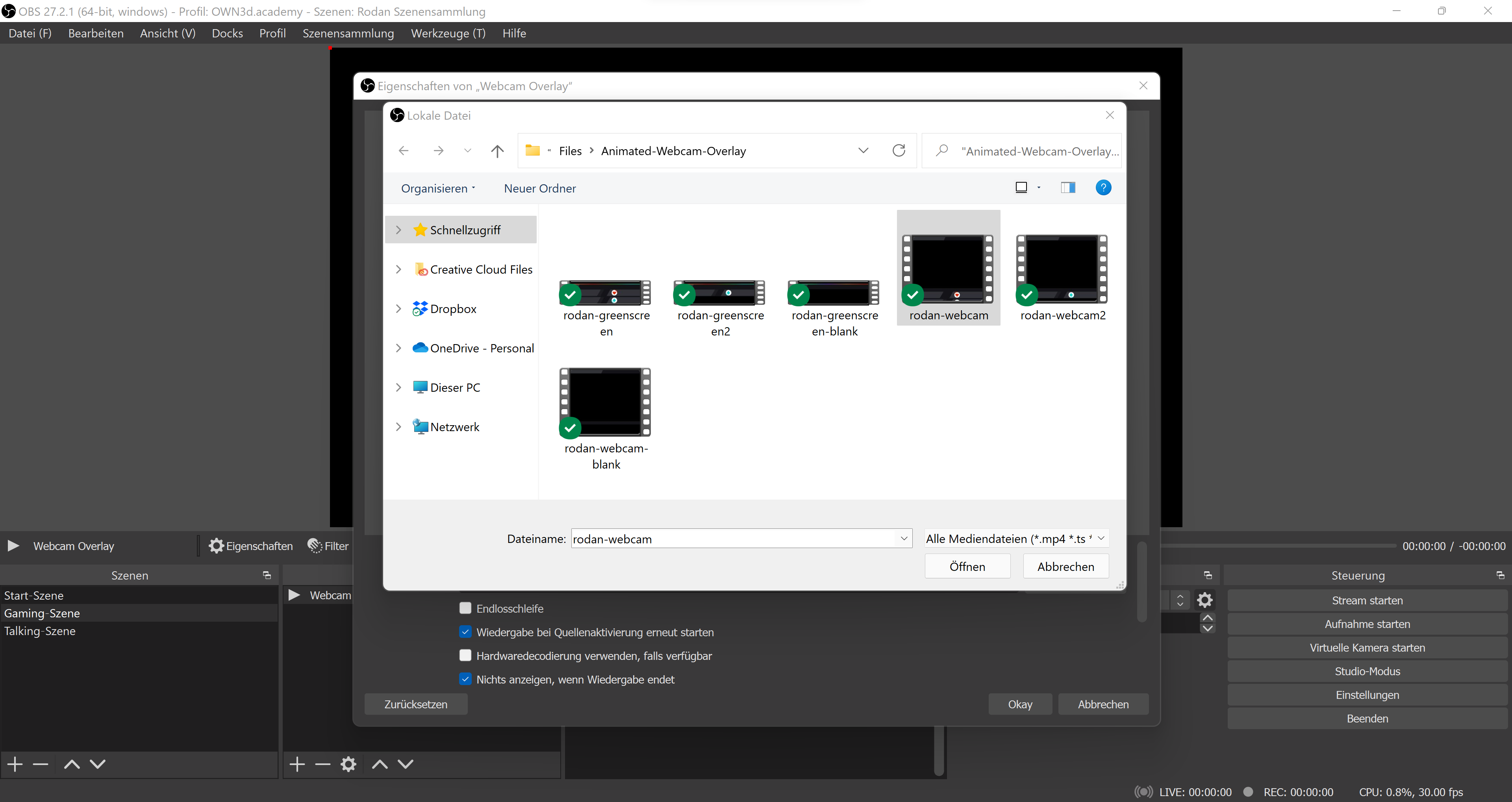Open the media file type filter dropdown
The width and height of the screenshot is (1512, 802).
(x=1016, y=538)
